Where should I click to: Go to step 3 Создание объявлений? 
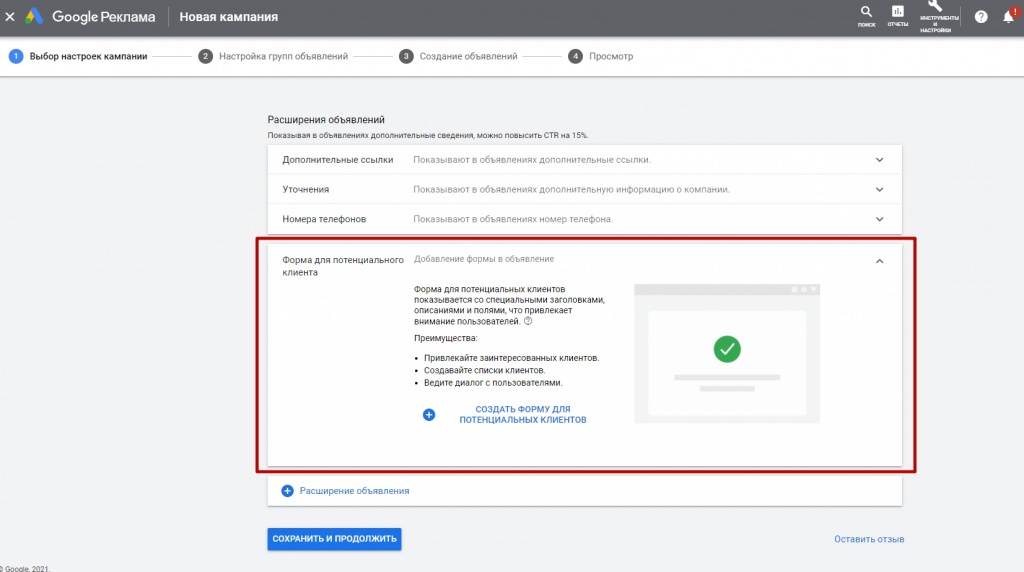[458, 56]
